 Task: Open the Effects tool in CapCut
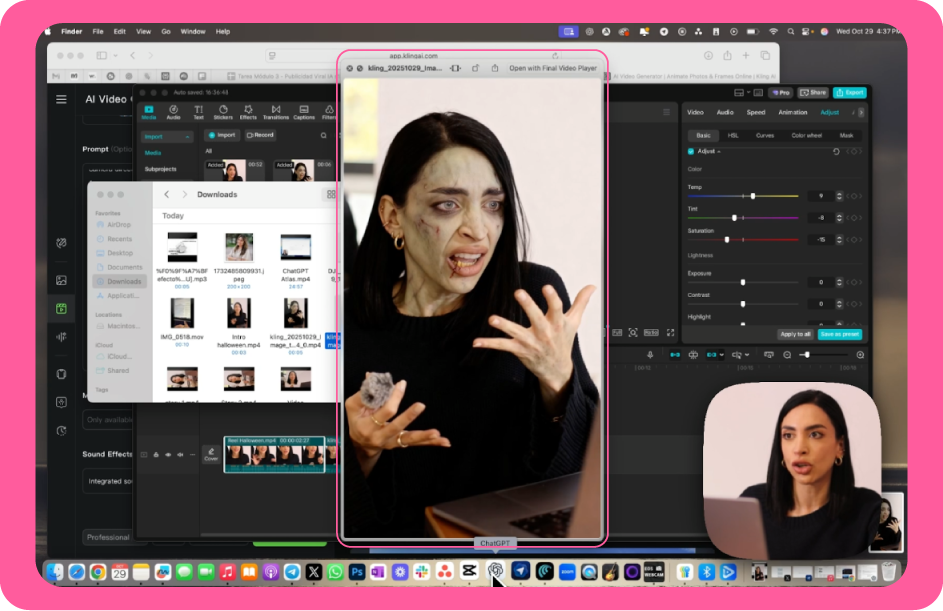point(248,112)
